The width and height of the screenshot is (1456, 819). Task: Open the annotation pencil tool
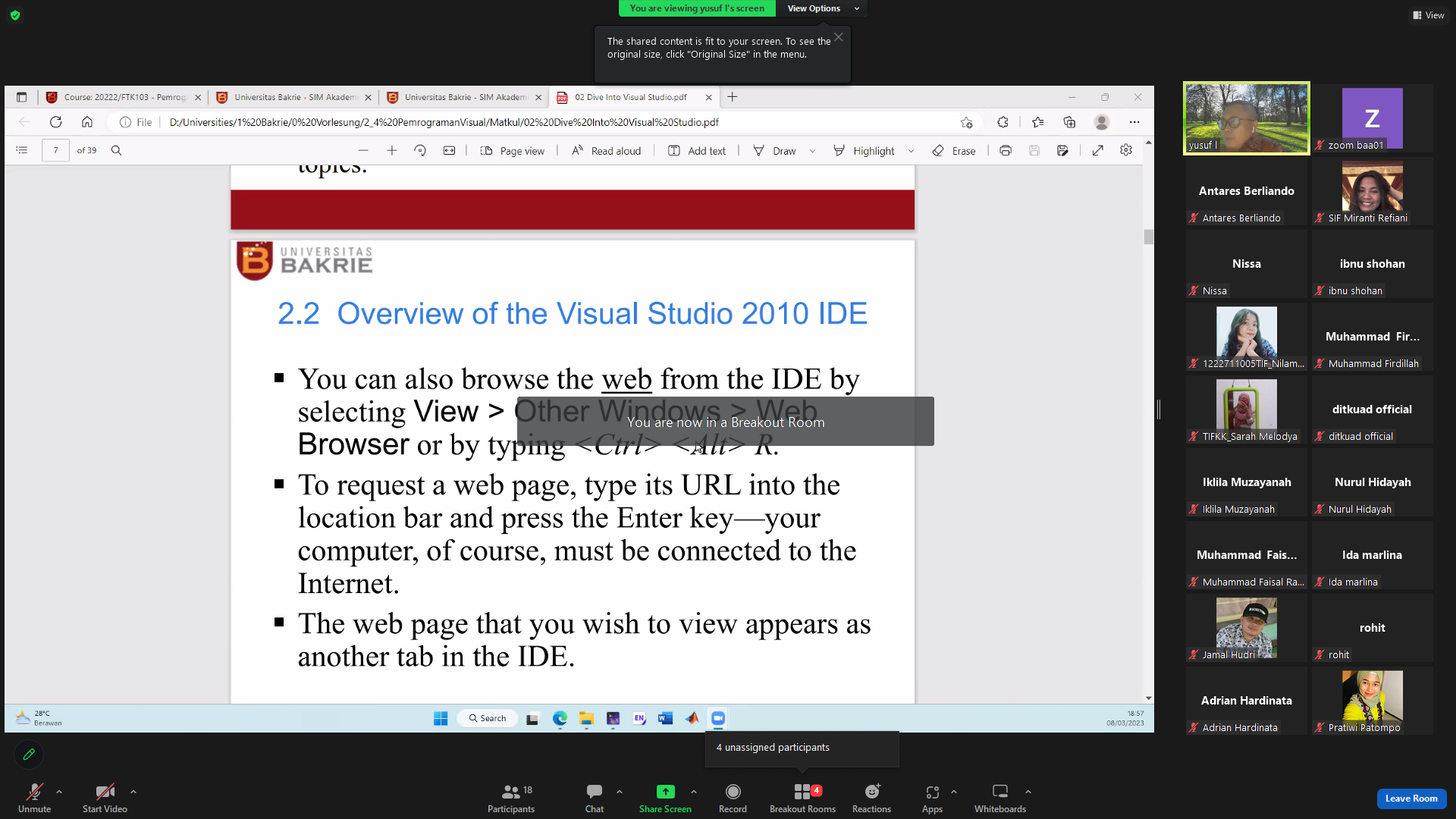tap(29, 755)
